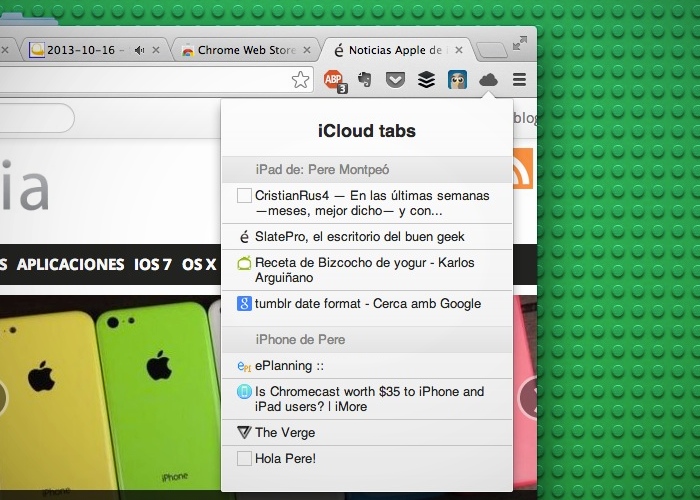
Task: Open Is Chromecast worth $35 iMore entry
Action: coord(367,399)
